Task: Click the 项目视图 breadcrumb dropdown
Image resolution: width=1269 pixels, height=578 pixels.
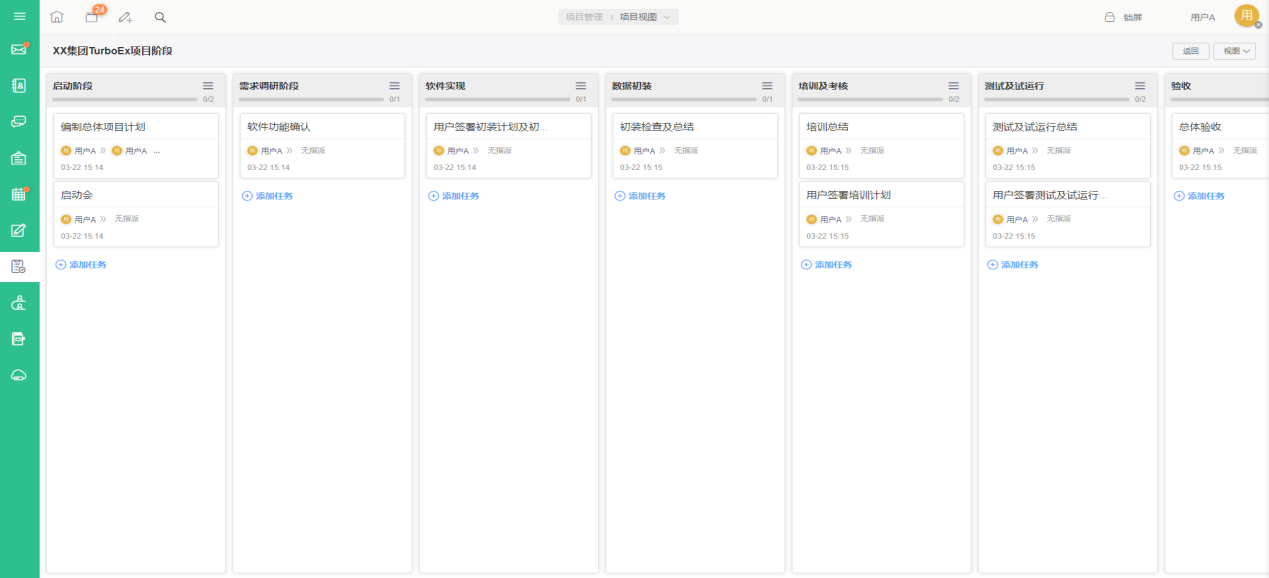Action: point(645,17)
